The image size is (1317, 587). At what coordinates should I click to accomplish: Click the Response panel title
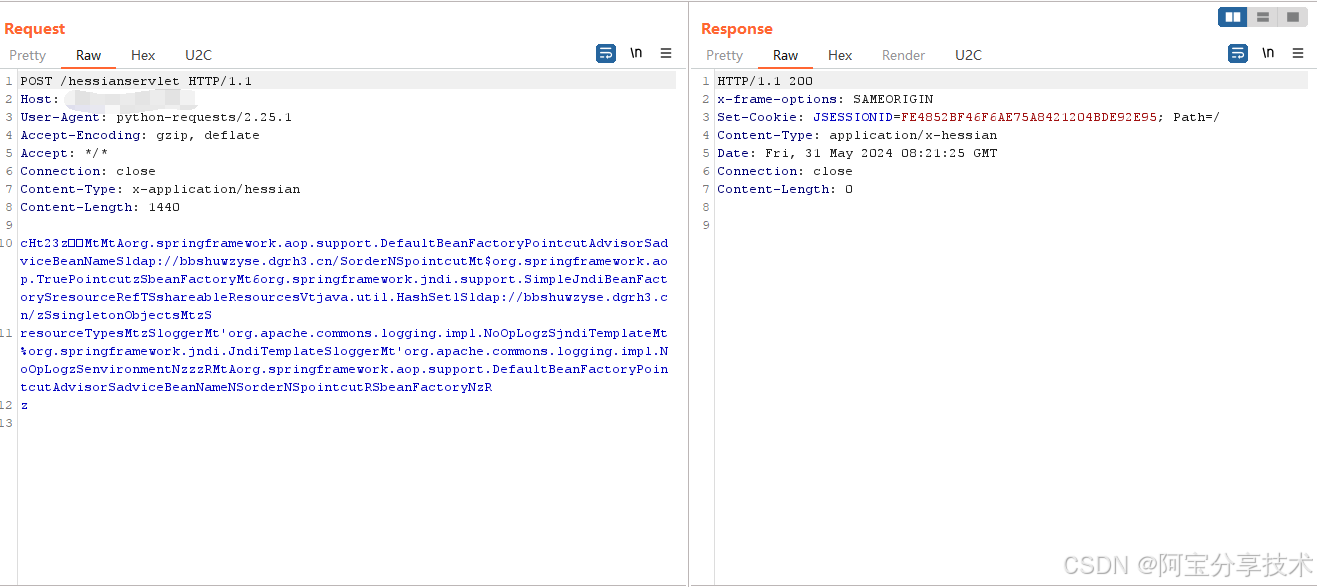pyautogui.click(x=737, y=29)
